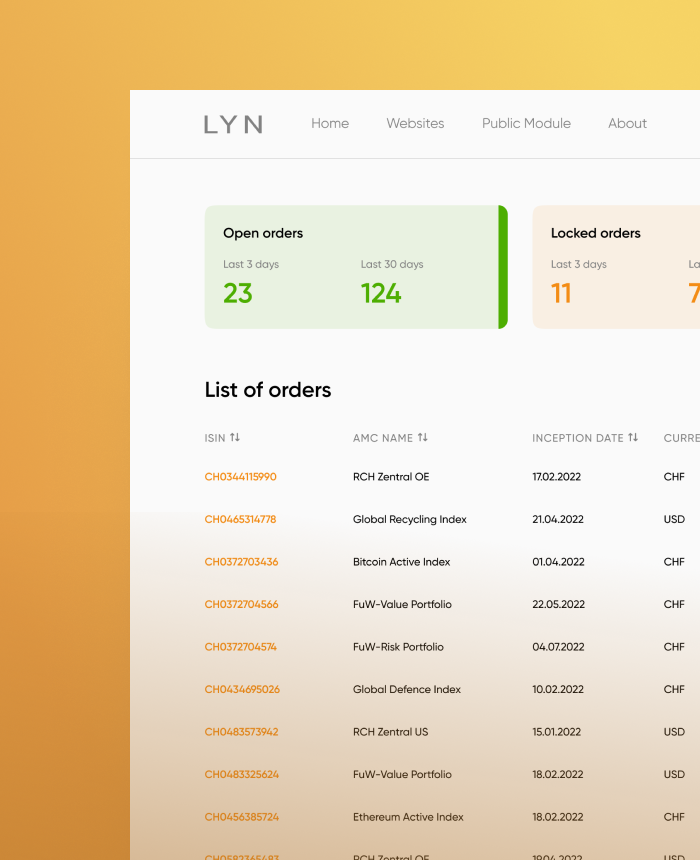
Task: Click the date 22.05.2022
Action: click(558, 604)
